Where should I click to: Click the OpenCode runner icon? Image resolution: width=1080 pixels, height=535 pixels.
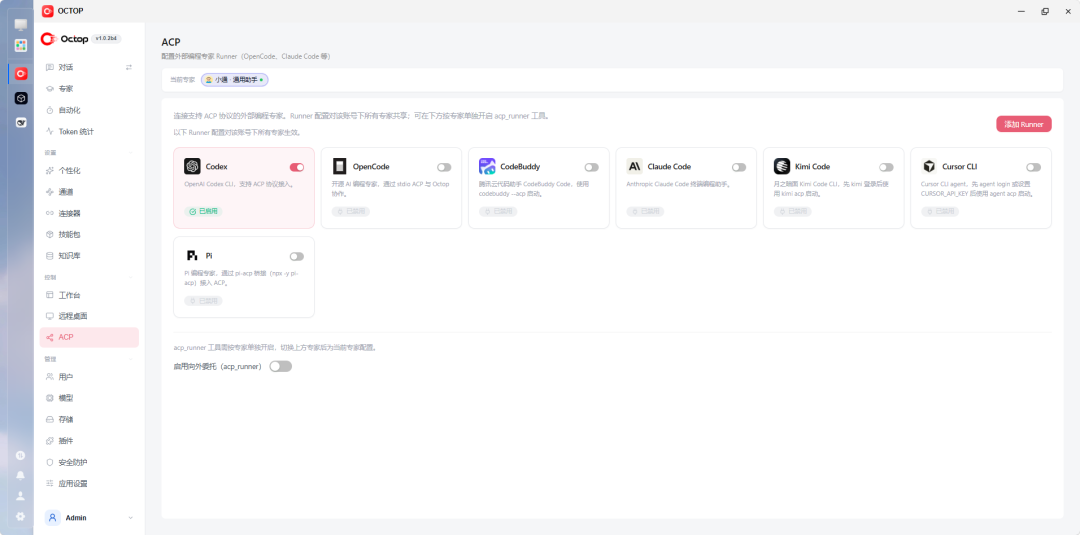coord(340,167)
